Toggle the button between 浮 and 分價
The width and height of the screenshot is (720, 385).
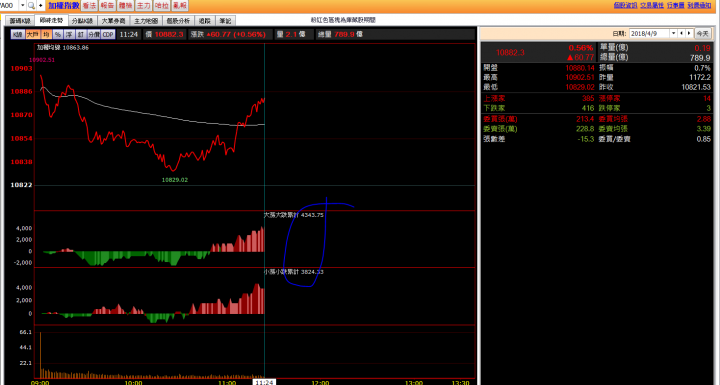click(81, 34)
